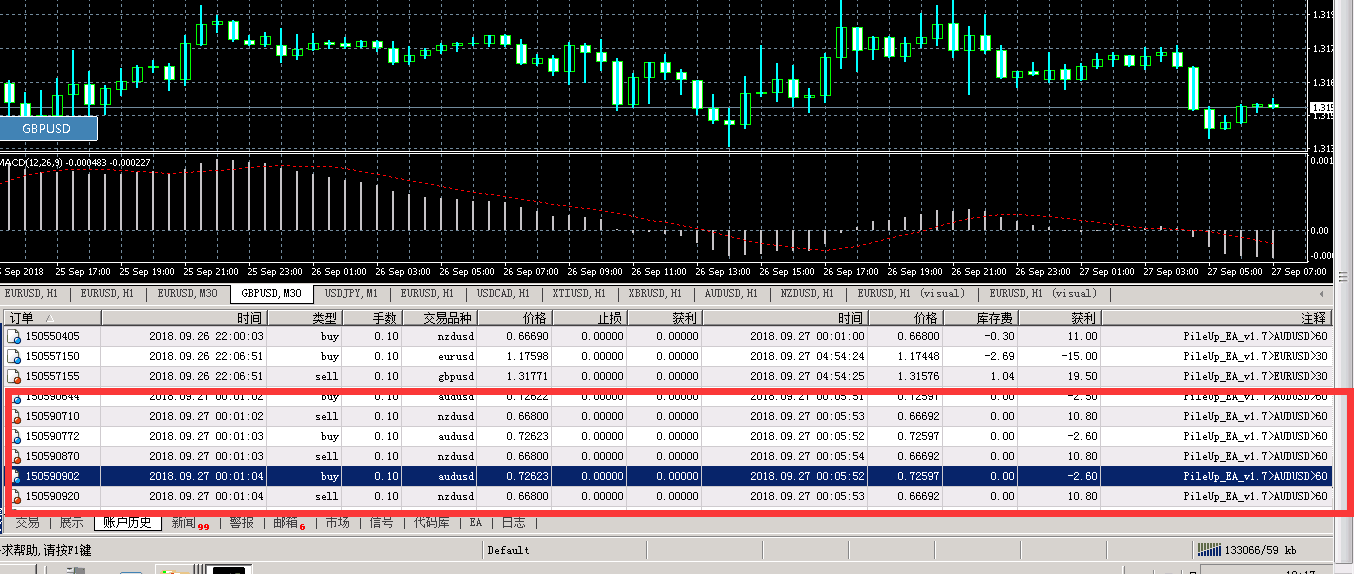Click the sell icon of order 150590710

pos(14,416)
